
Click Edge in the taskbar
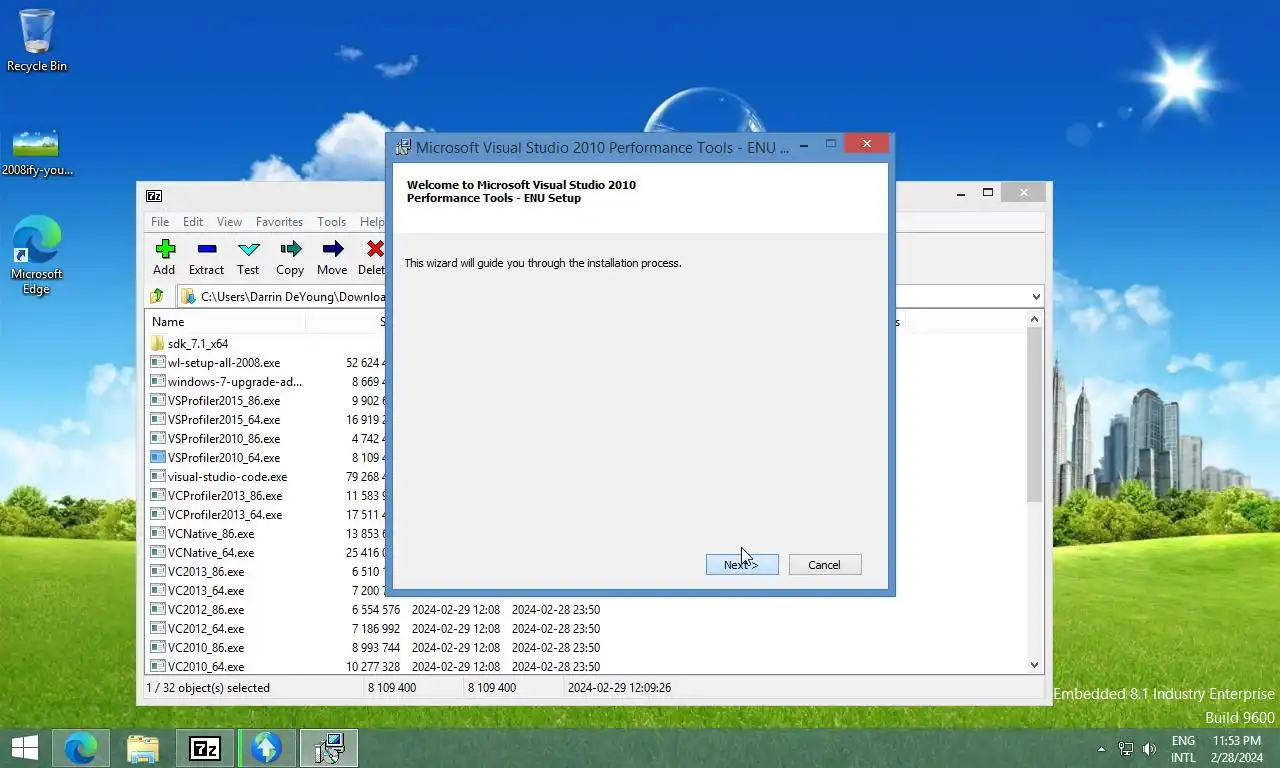(x=81, y=748)
